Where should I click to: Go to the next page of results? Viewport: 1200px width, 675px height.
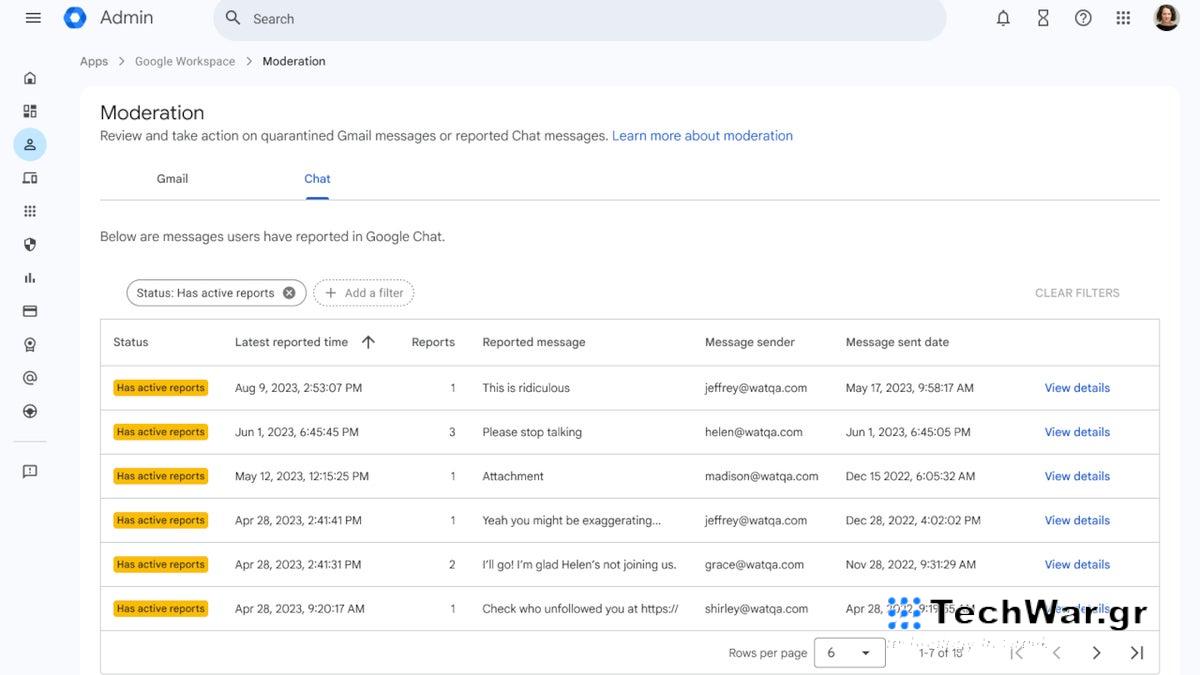point(1096,653)
